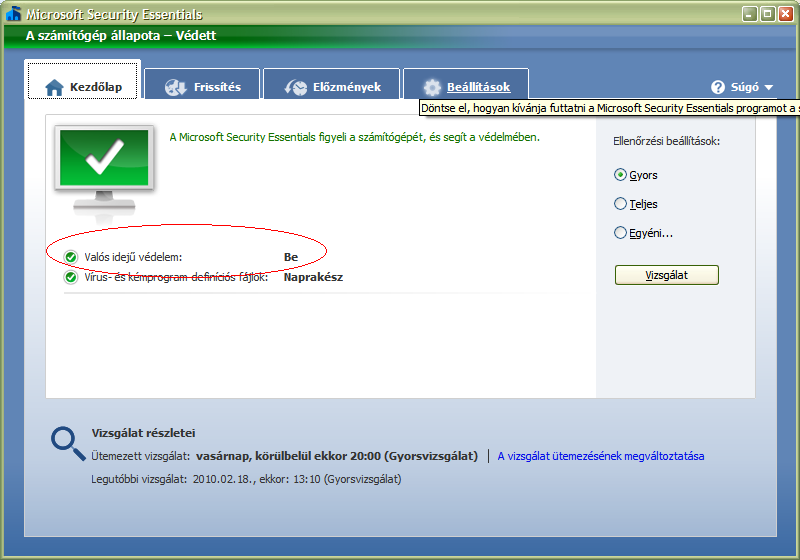The height and width of the screenshot is (560, 800).
Task: Click the Valós idejű védelem label
Action: pos(133,257)
